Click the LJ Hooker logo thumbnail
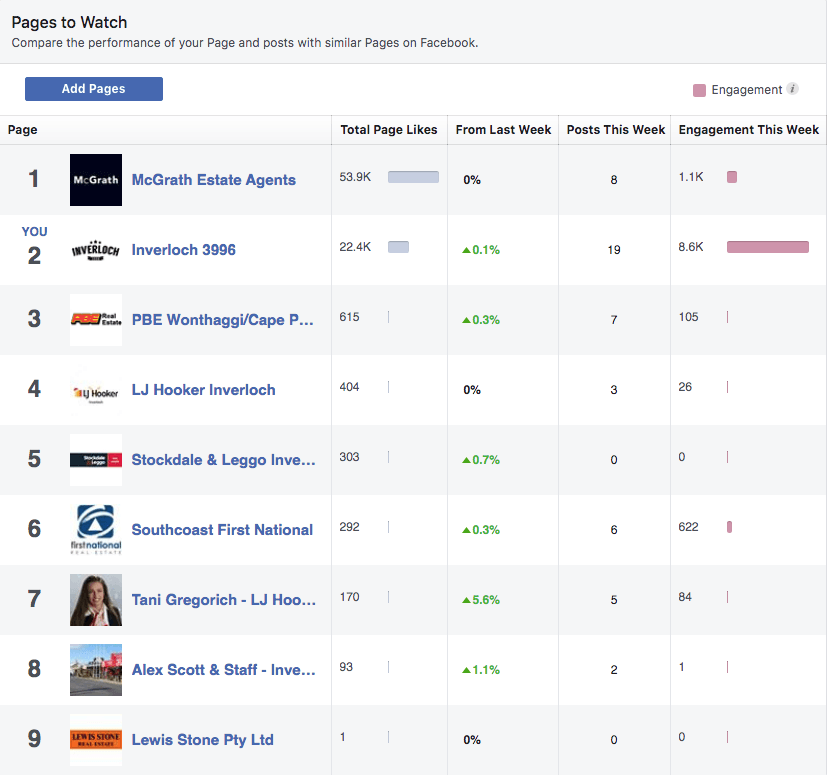827x775 pixels. [96, 390]
